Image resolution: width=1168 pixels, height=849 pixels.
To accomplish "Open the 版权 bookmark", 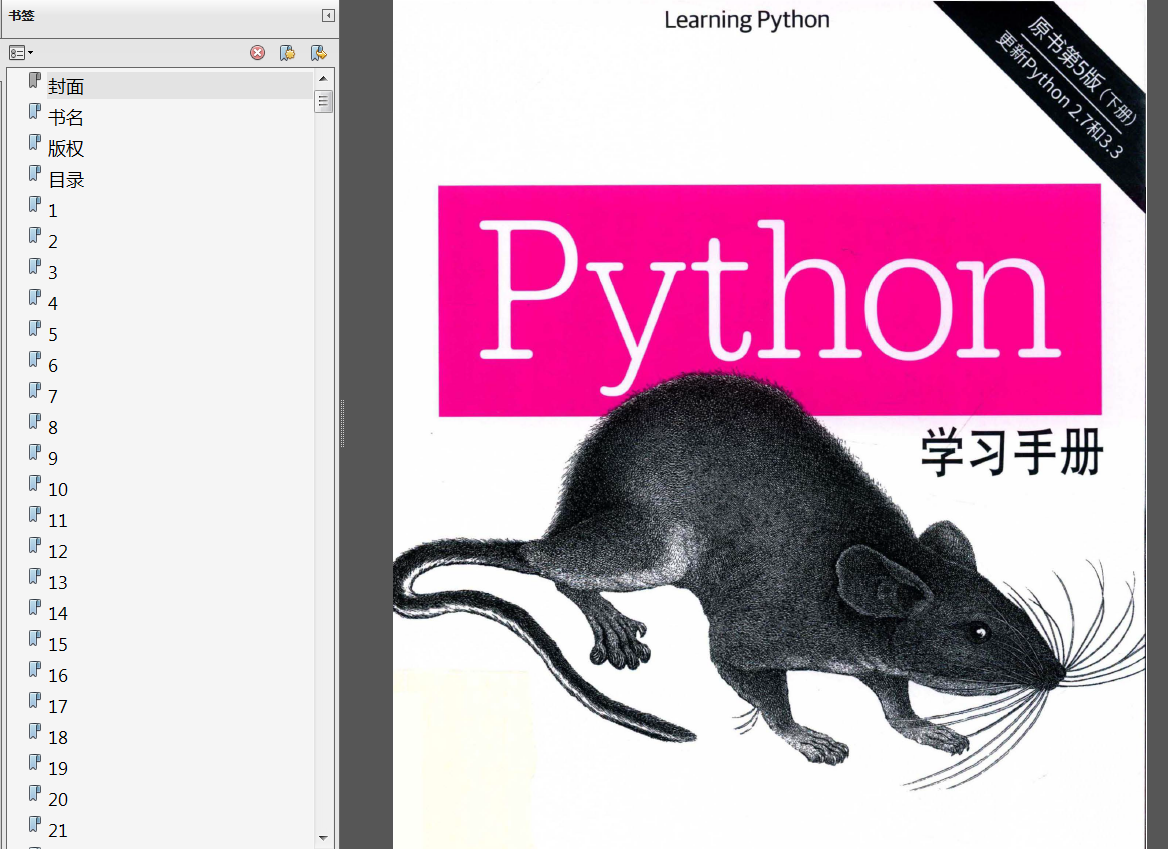I will (66, 149).
